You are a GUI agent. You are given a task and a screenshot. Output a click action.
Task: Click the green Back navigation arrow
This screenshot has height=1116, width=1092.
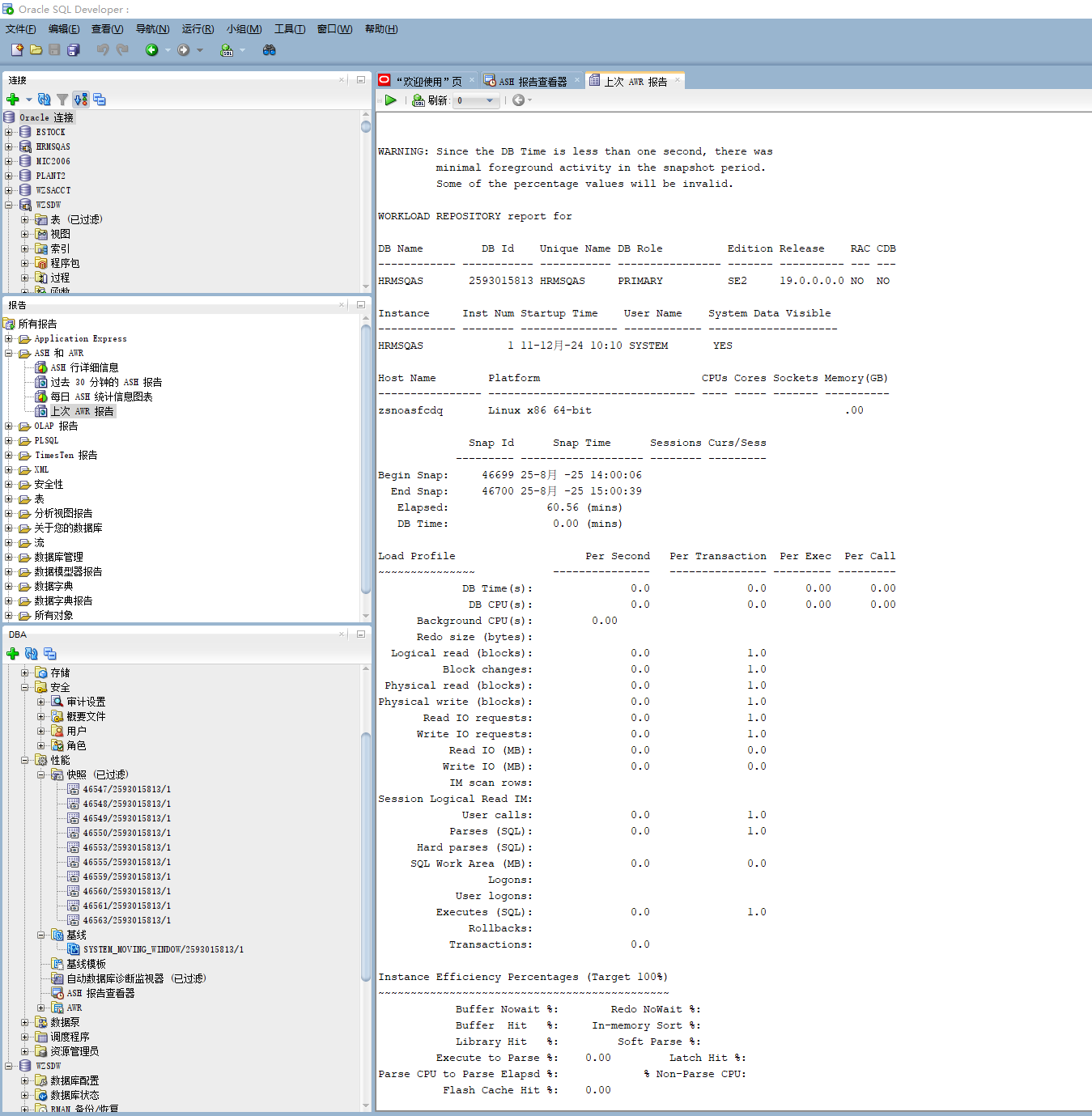pyautogui.click(x=151, y=50)
